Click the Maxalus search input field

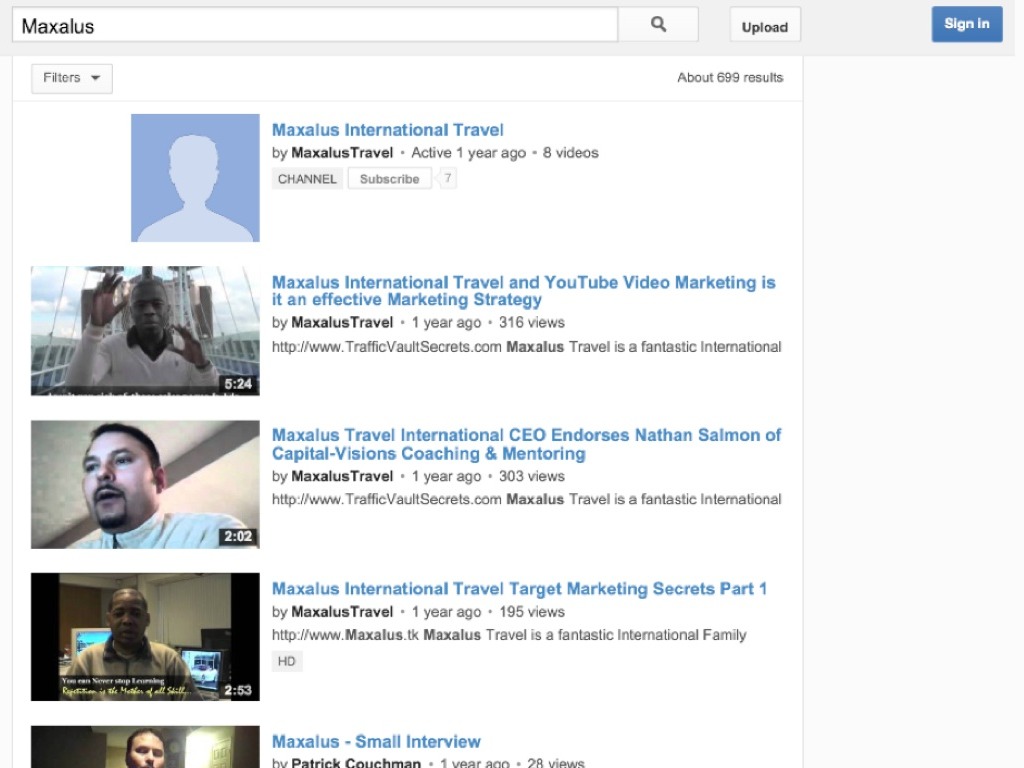coord(315,26)
